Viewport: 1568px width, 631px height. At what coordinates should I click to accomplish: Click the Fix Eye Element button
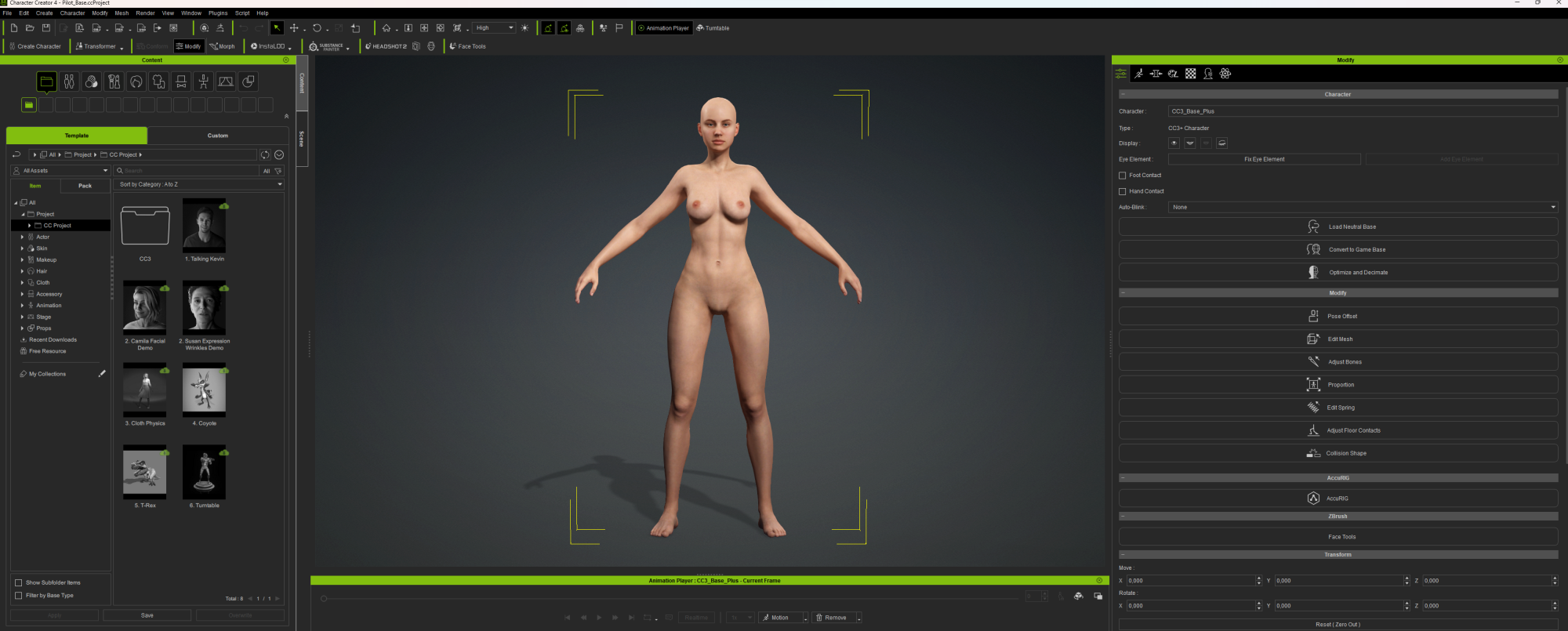tap(1264, 159)
